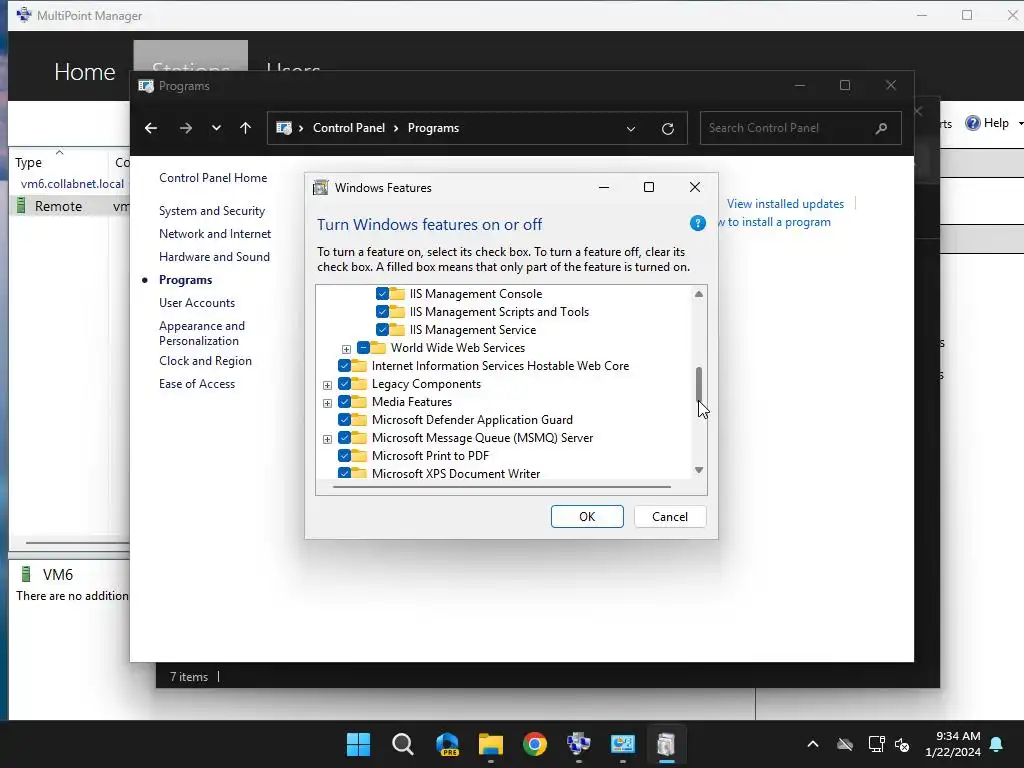Open User Accounts category
This screenshot has height=768, width=1024.
[197, 303]
